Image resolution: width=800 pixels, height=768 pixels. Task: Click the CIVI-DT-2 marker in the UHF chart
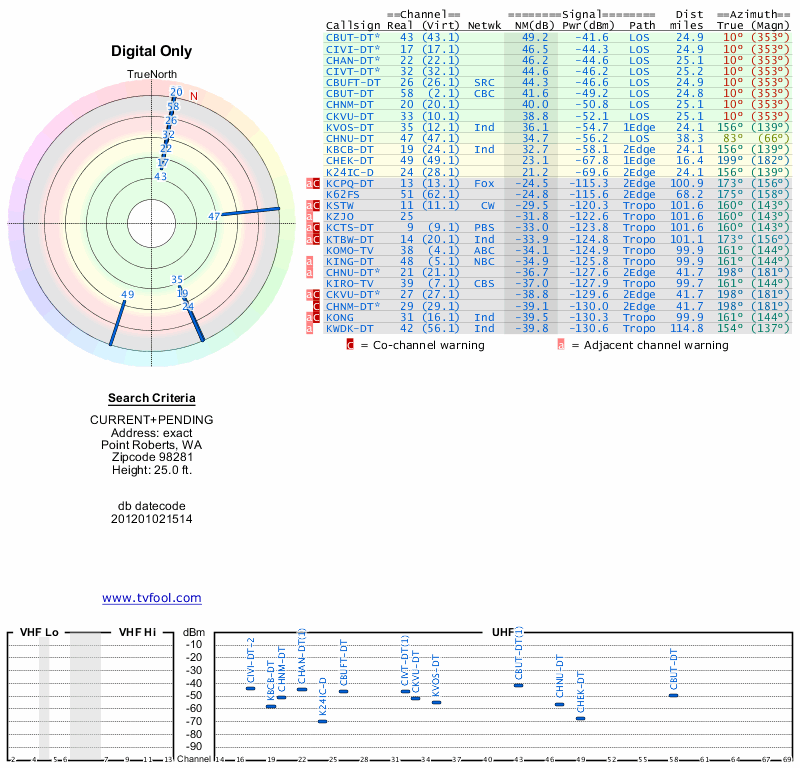(x=251, y=688)
